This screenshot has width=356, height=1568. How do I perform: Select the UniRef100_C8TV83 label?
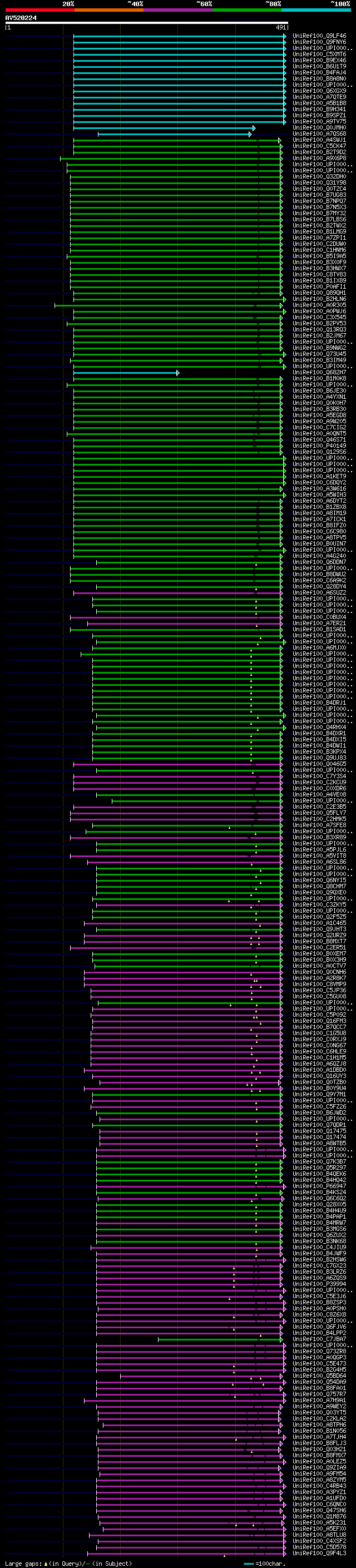319,275
